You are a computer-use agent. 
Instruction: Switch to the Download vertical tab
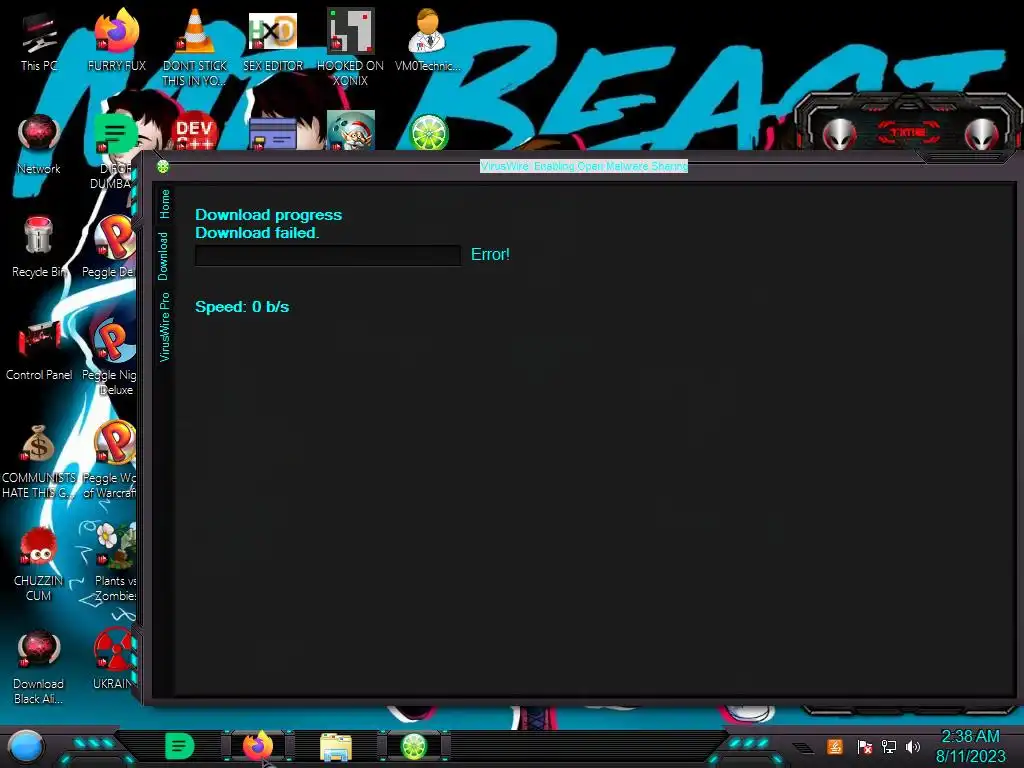pyautogui.click(x=163, y=256)
